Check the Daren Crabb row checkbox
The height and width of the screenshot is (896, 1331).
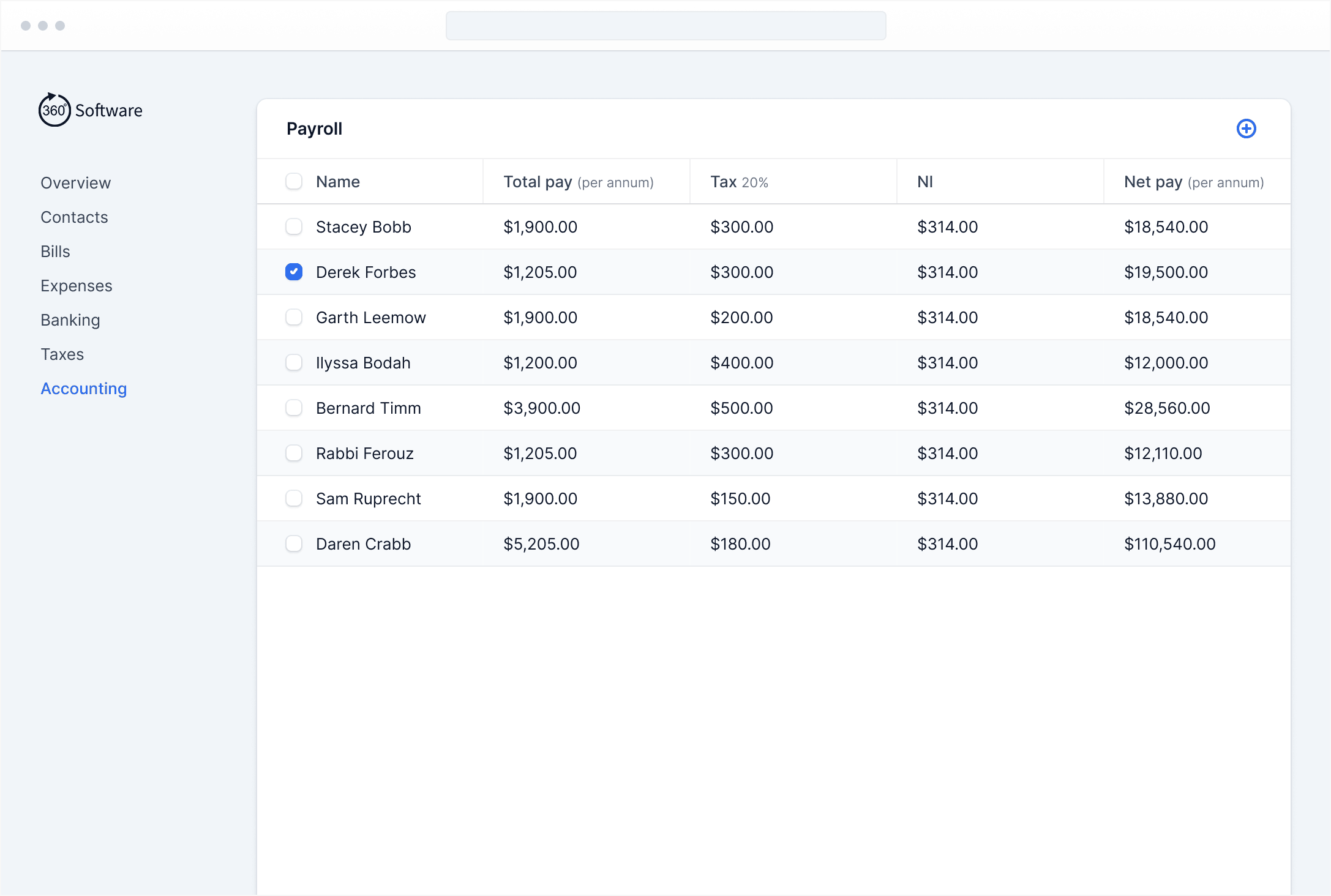[294, 543]
